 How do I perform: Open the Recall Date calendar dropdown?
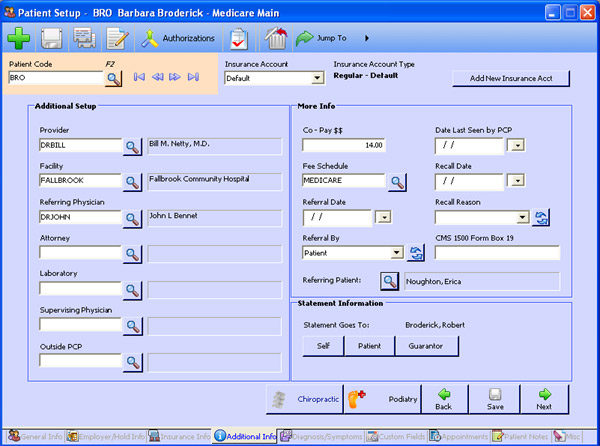point(517,181)
